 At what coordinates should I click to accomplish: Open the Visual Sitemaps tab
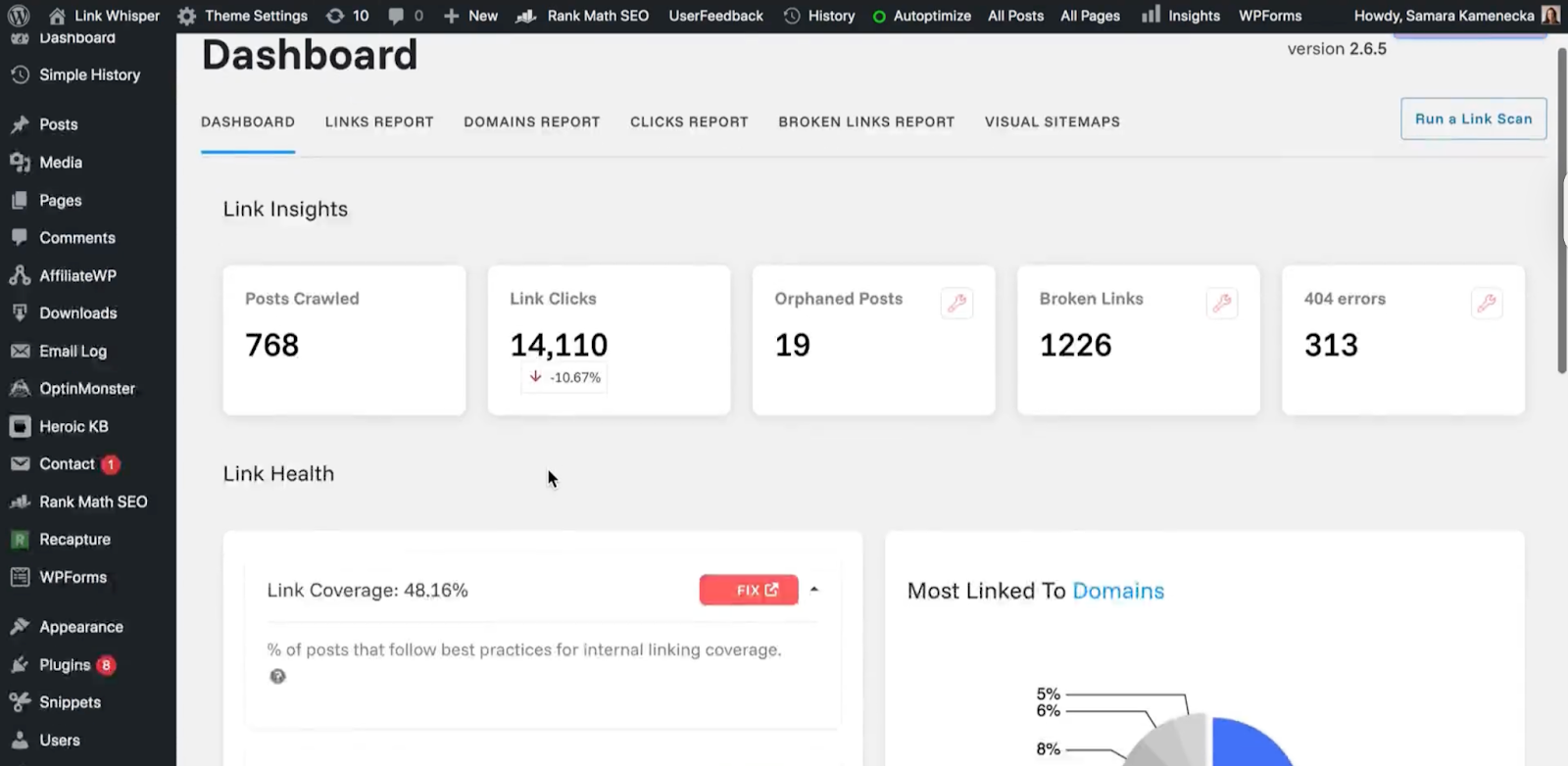coord(1053,121)
